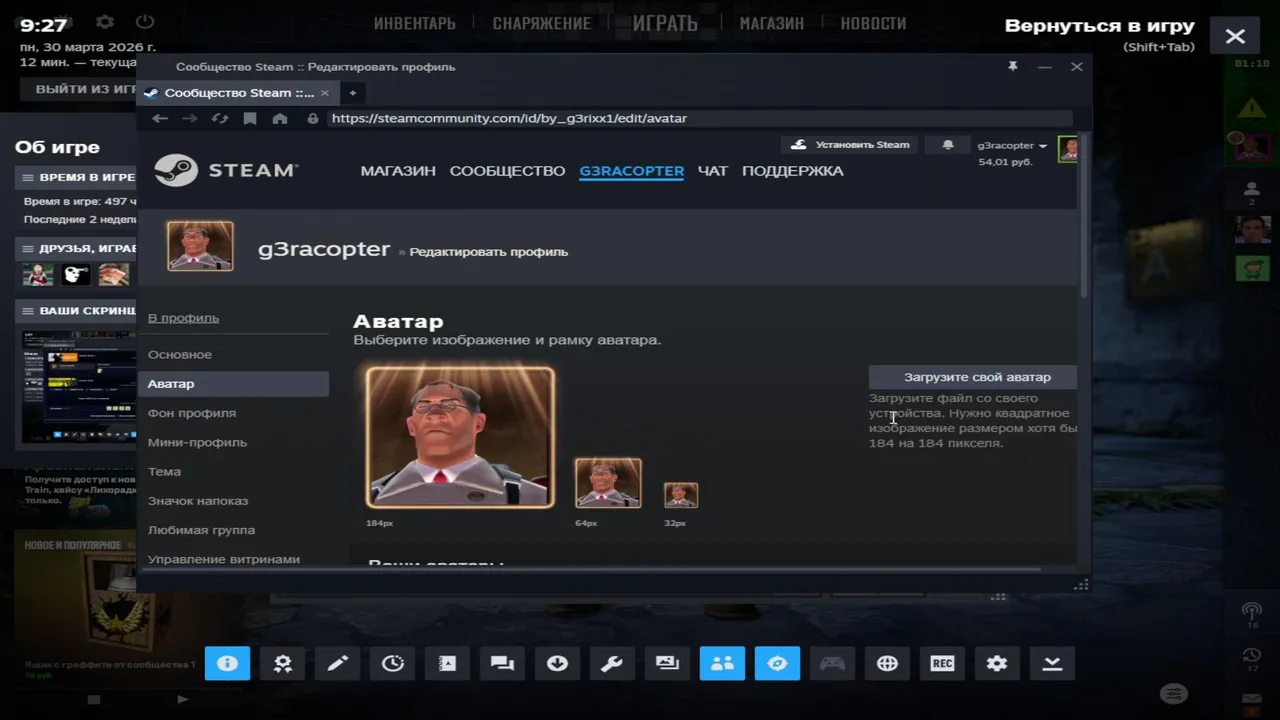The width and height of the screenshot is (1280, 720).
Task: Open the notes pencil icon
Action: click(x=337, y=663)
